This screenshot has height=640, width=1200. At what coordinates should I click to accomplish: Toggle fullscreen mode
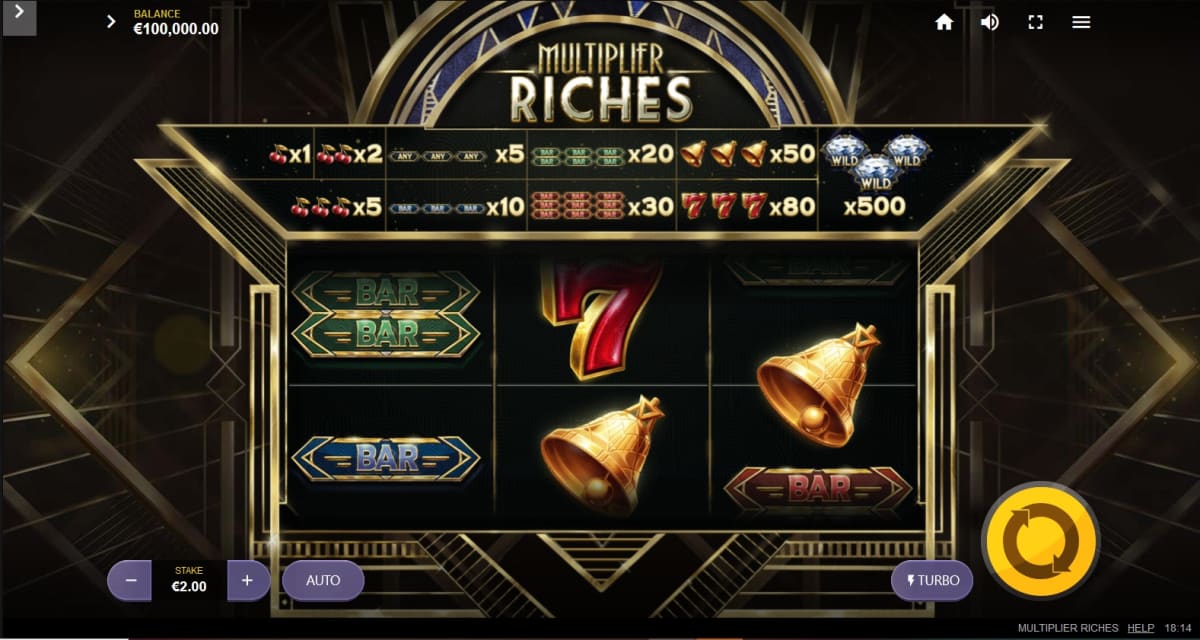pos(1036,22)
